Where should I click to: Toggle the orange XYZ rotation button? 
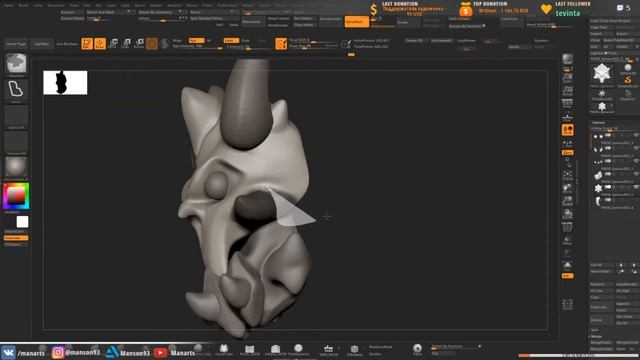pyautogui.click(x=567, y=152)
